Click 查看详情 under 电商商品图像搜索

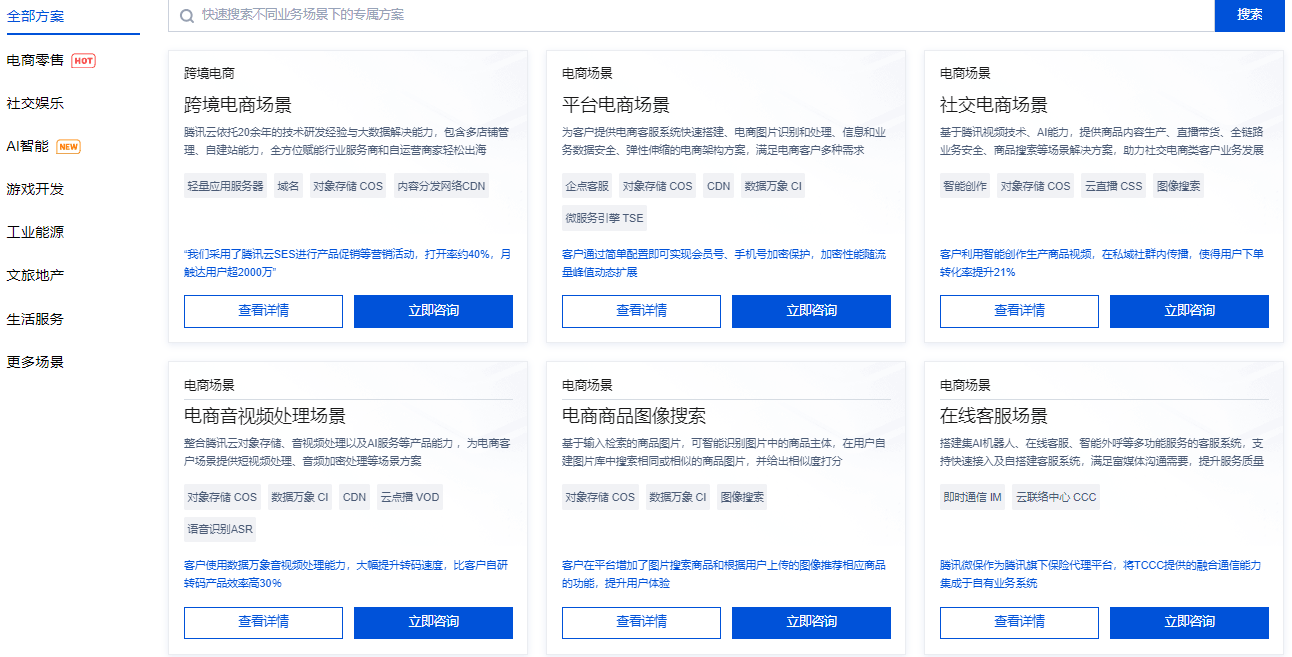pyautogui.click(x=640, y=622)
